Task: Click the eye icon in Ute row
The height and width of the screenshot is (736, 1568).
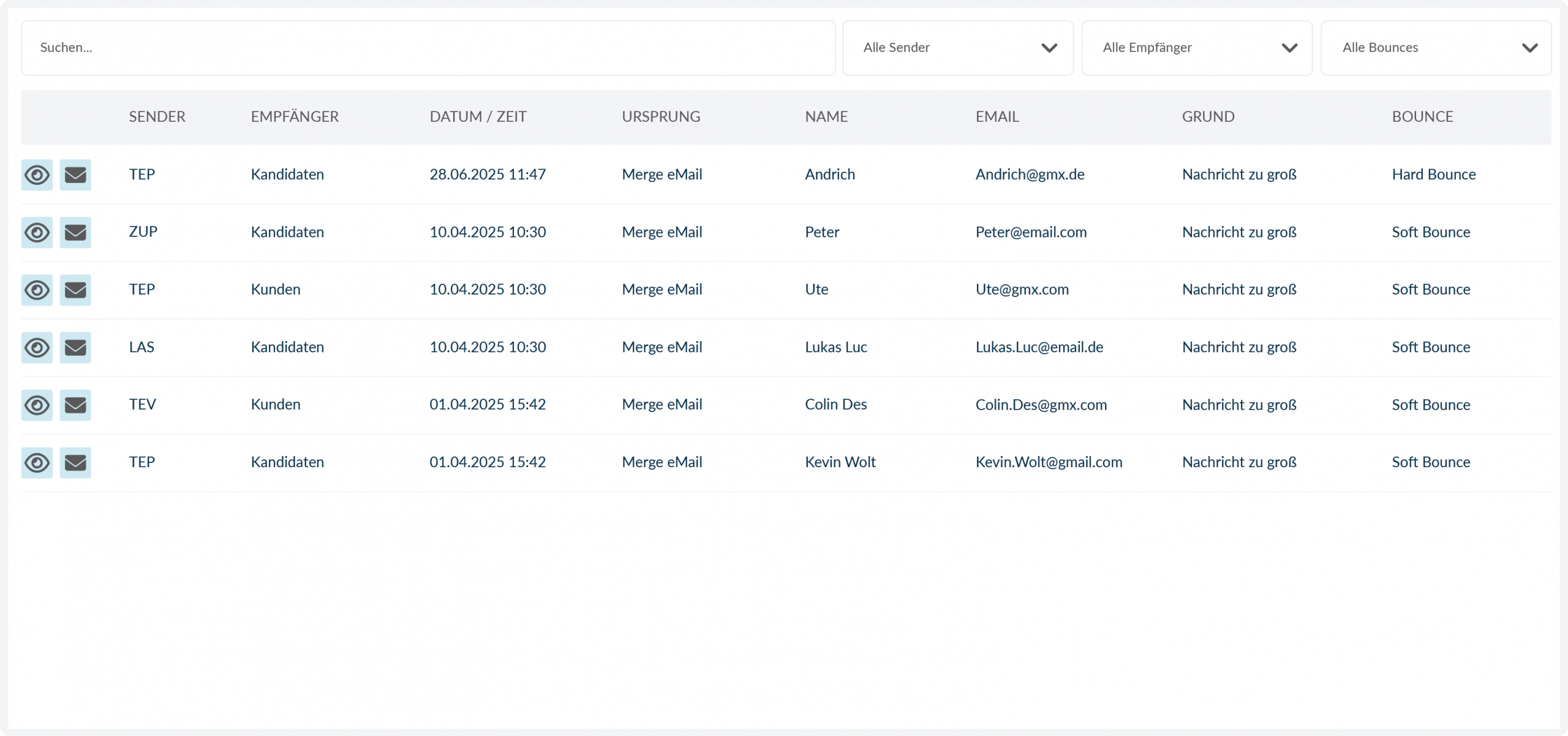Action: (x=37, y=290)
